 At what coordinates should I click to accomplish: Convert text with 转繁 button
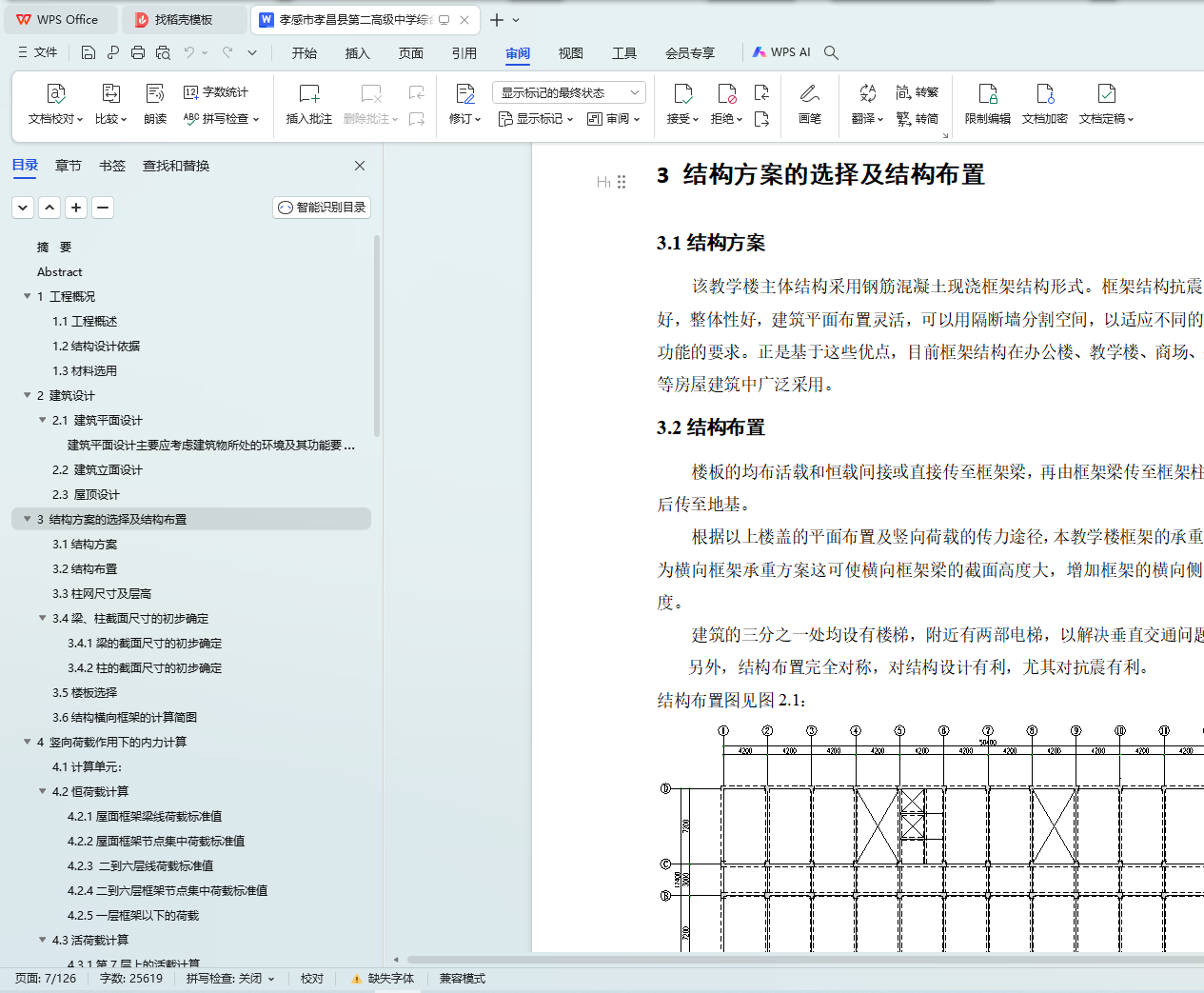click(918, 92)
